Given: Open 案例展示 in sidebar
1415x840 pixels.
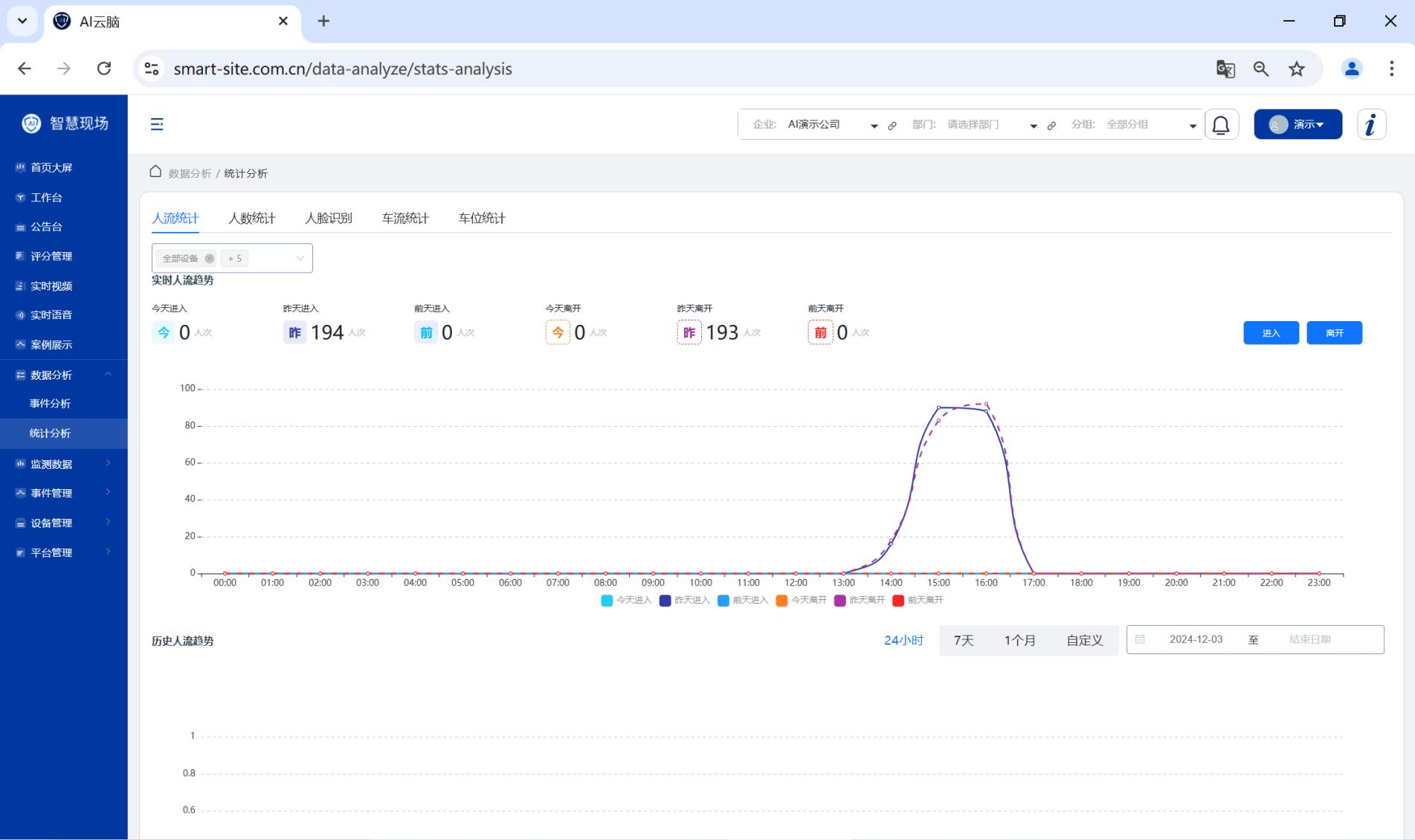Looking at the screenshot, I should tap(64, 344).
